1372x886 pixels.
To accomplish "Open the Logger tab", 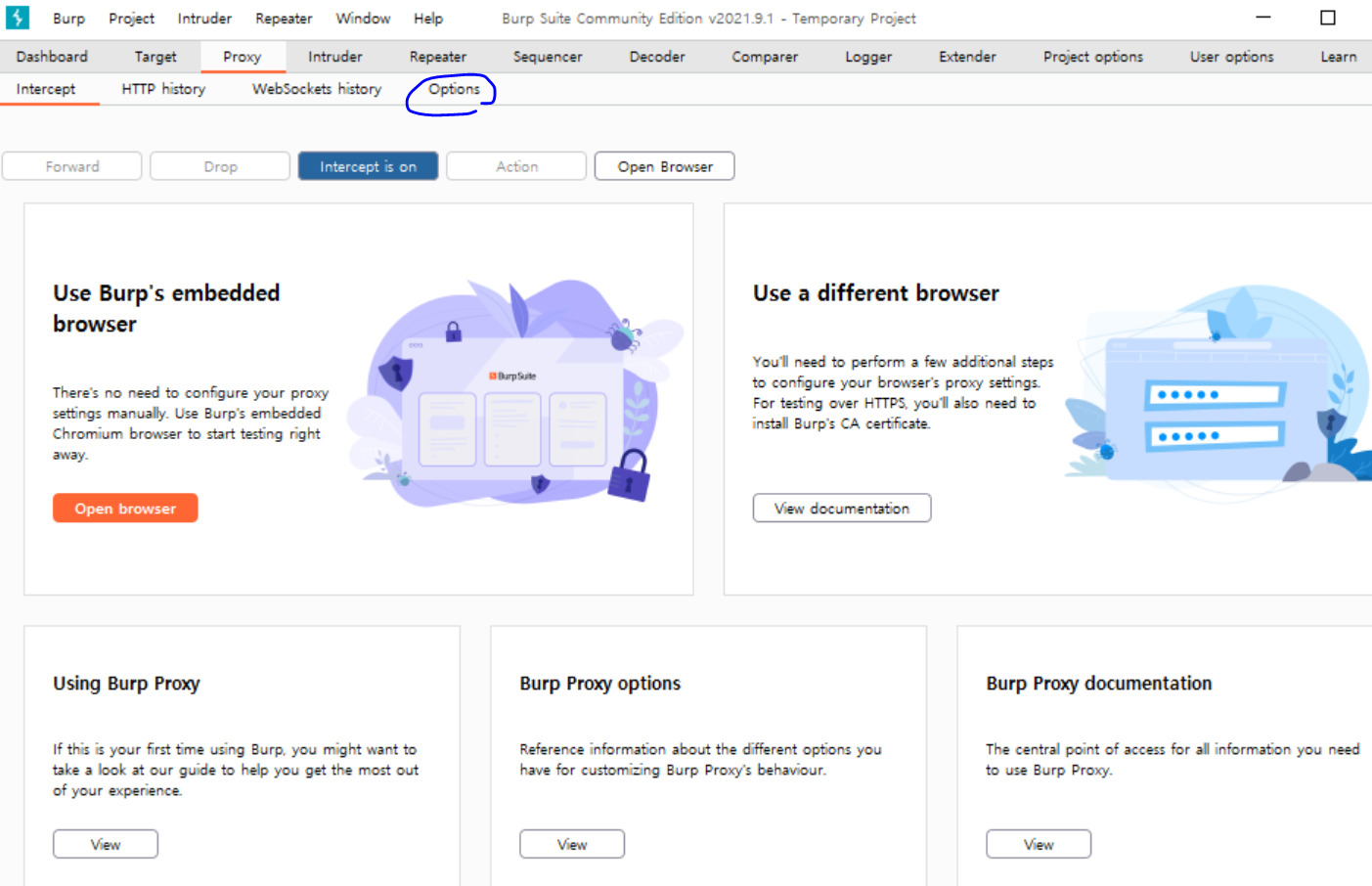I will tap(868, 57).
